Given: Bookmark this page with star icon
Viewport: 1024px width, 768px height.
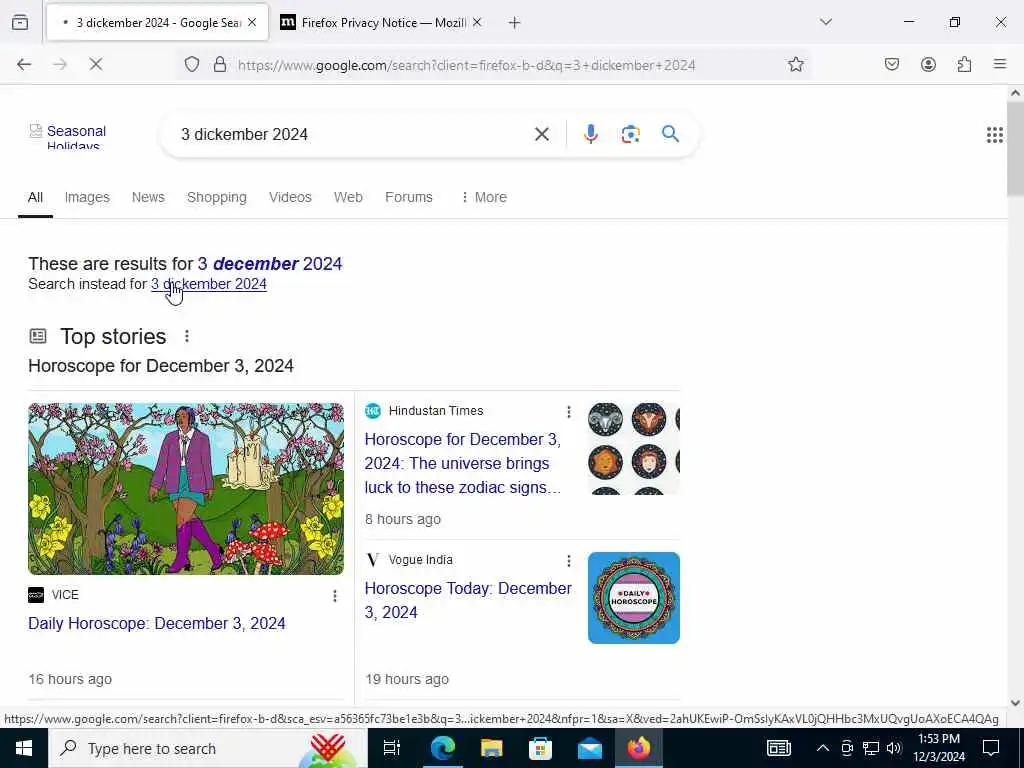Looking at the screenshot, I should [x=795, y=64].
